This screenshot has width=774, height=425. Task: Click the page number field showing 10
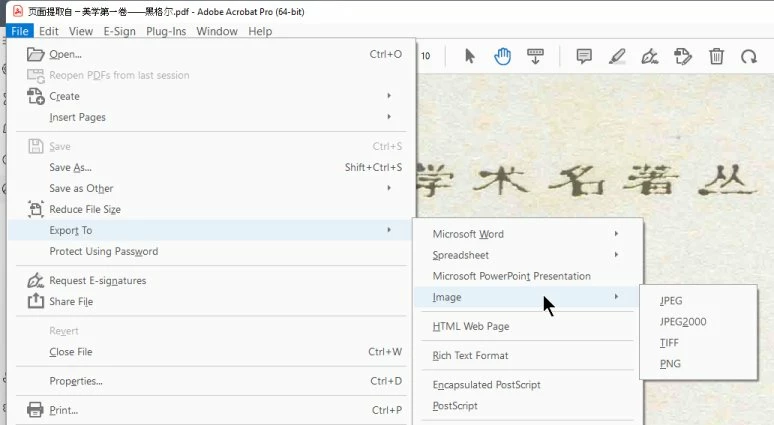point(426,56)
